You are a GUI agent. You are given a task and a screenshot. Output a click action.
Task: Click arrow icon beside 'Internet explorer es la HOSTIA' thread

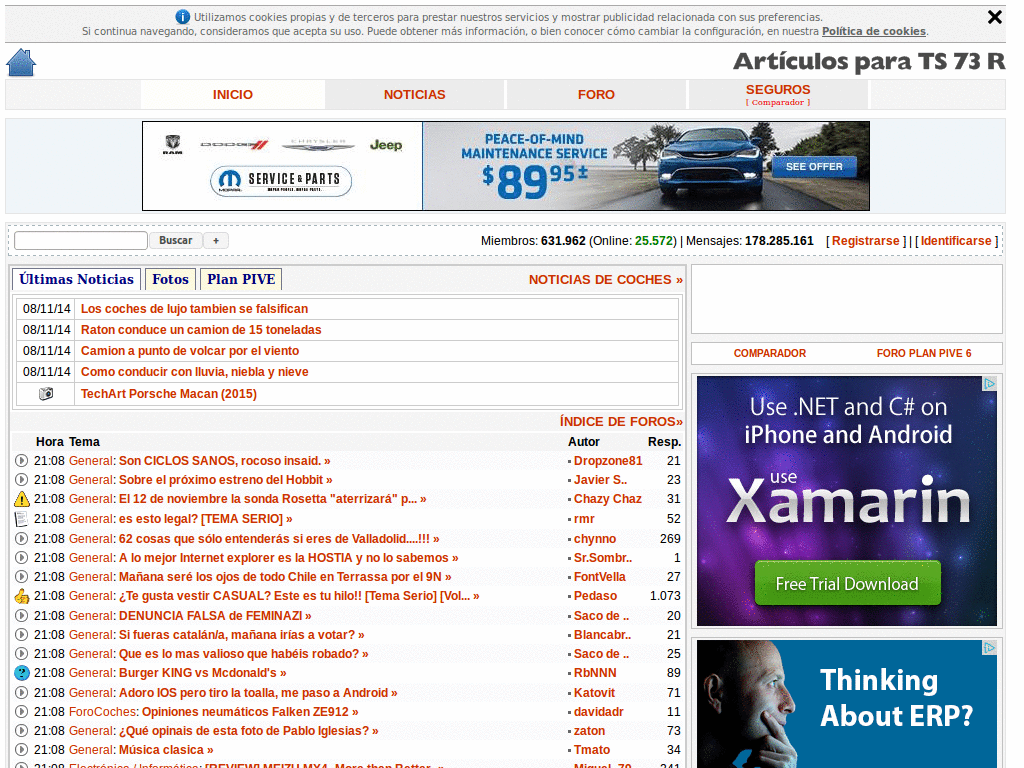tap(22, 558)
